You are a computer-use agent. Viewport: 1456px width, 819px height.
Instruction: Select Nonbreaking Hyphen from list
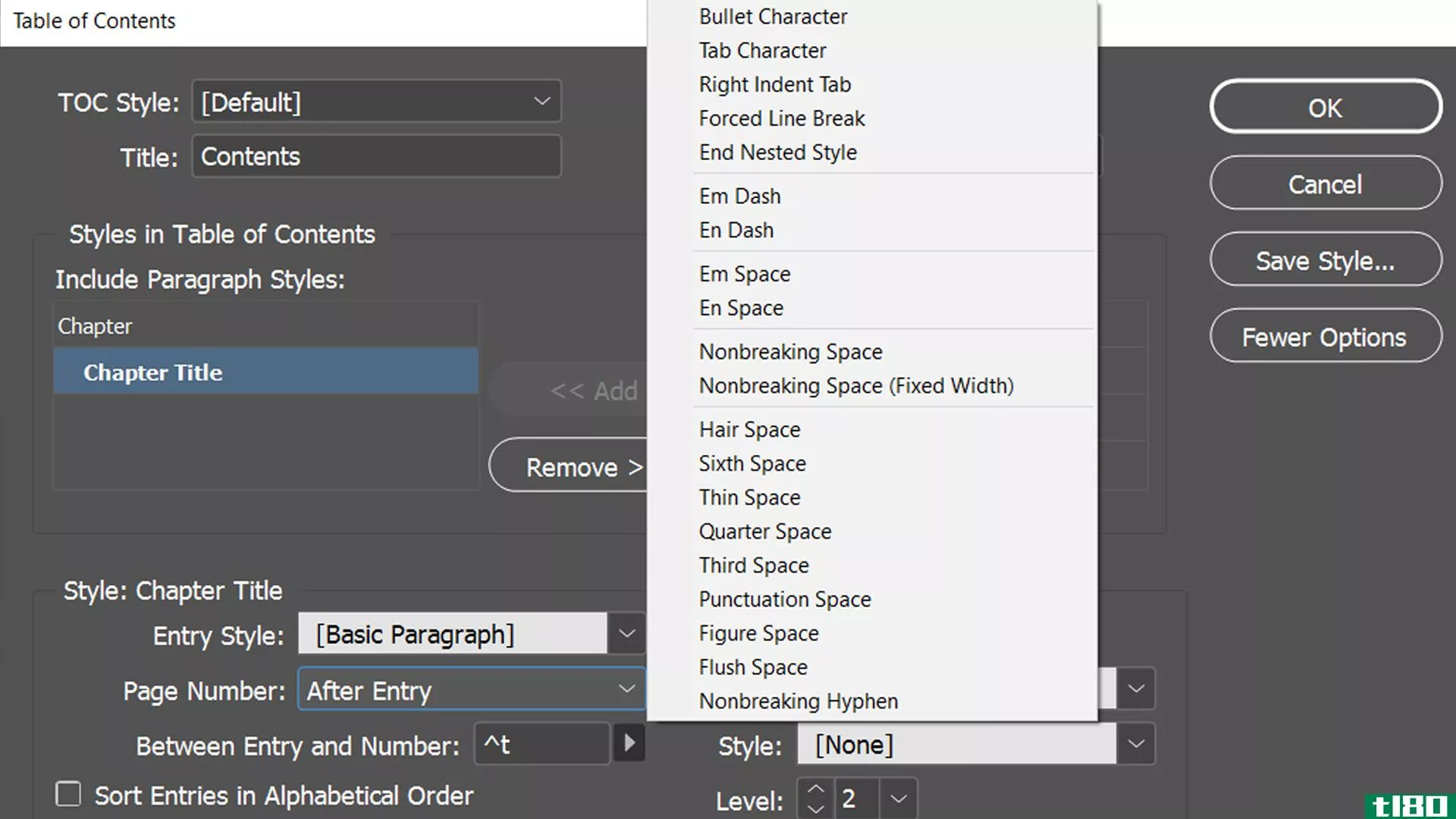point(798,701)
